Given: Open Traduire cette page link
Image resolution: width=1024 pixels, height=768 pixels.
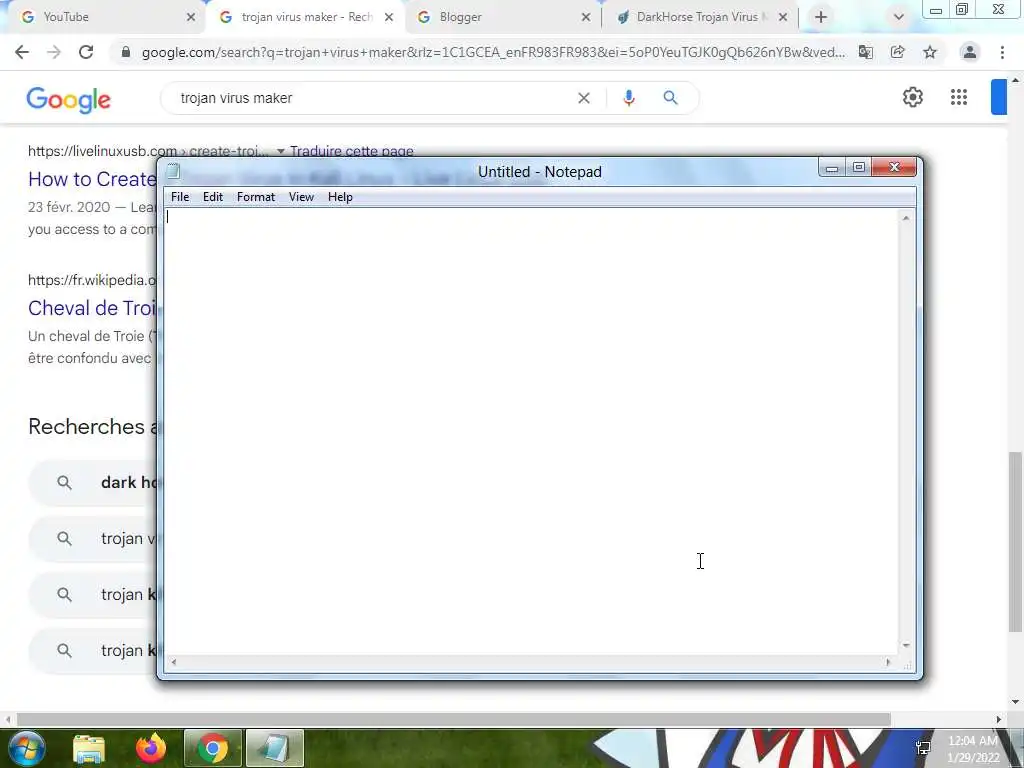Looking at the screenshot, I should click(x=351, y=152).
